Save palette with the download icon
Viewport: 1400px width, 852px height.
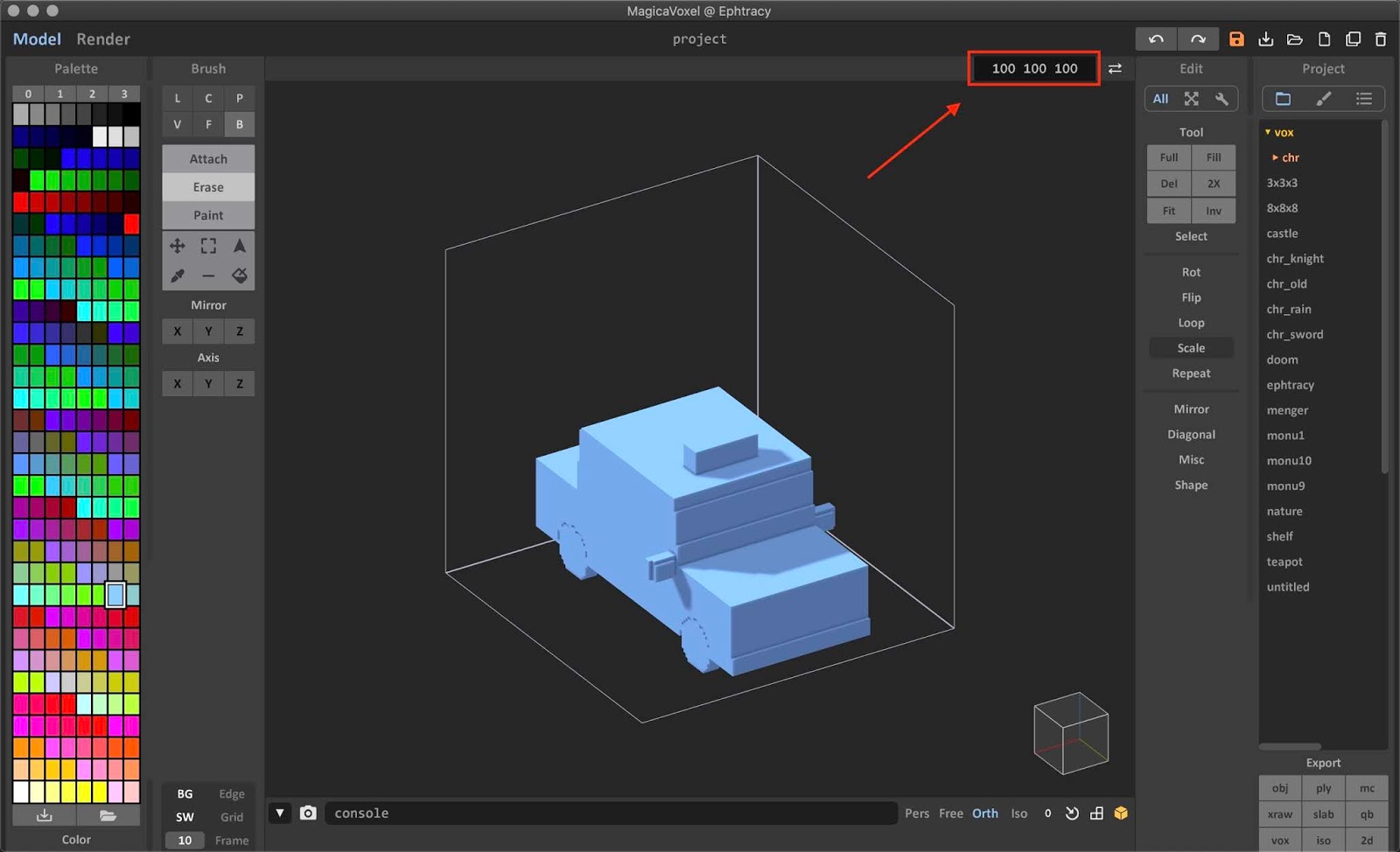coord(45,815)
